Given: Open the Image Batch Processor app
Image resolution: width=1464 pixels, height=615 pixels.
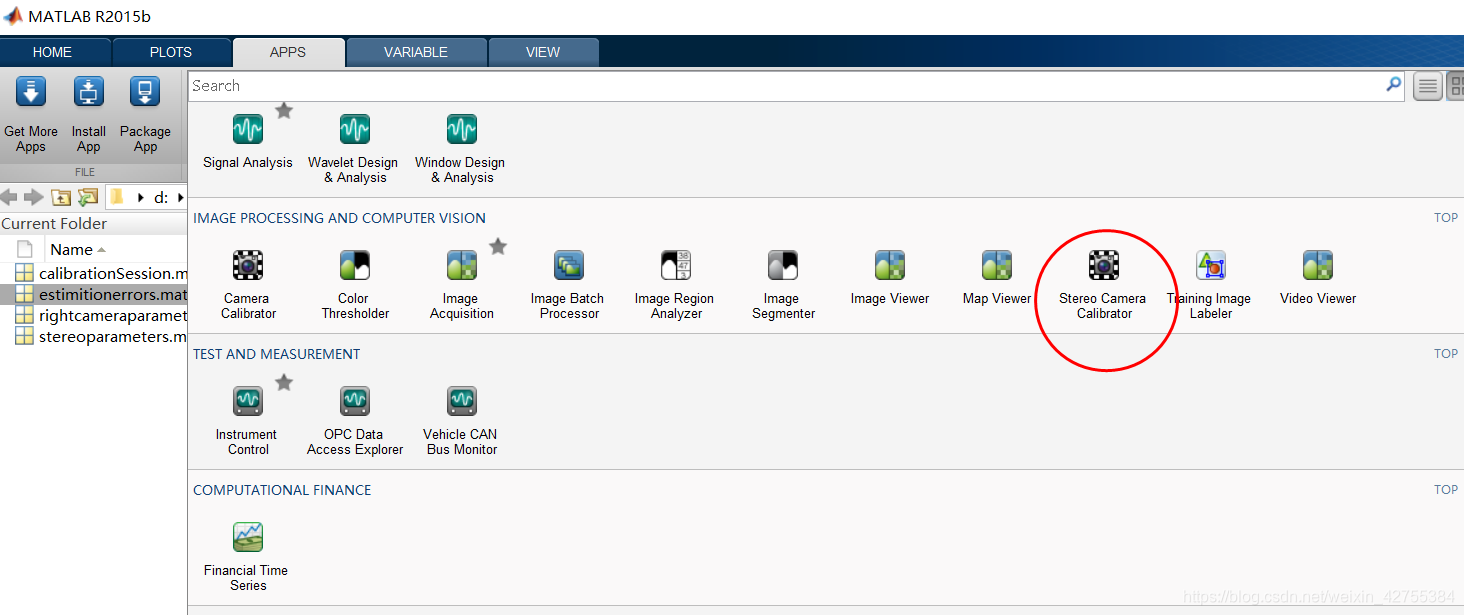Looking at the screenshot, I should click(568, 283).
